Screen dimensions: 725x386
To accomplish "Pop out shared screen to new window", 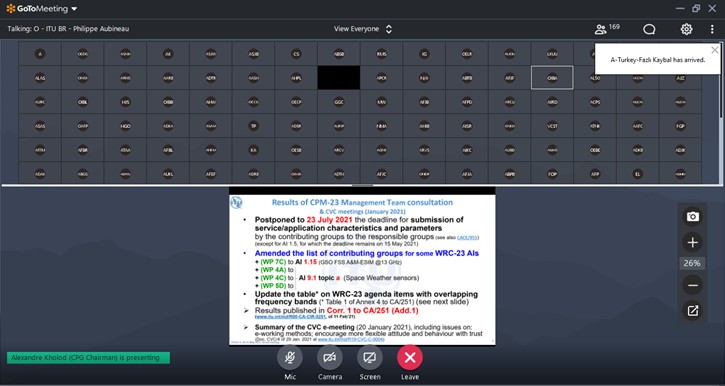I will pos(692,311).
